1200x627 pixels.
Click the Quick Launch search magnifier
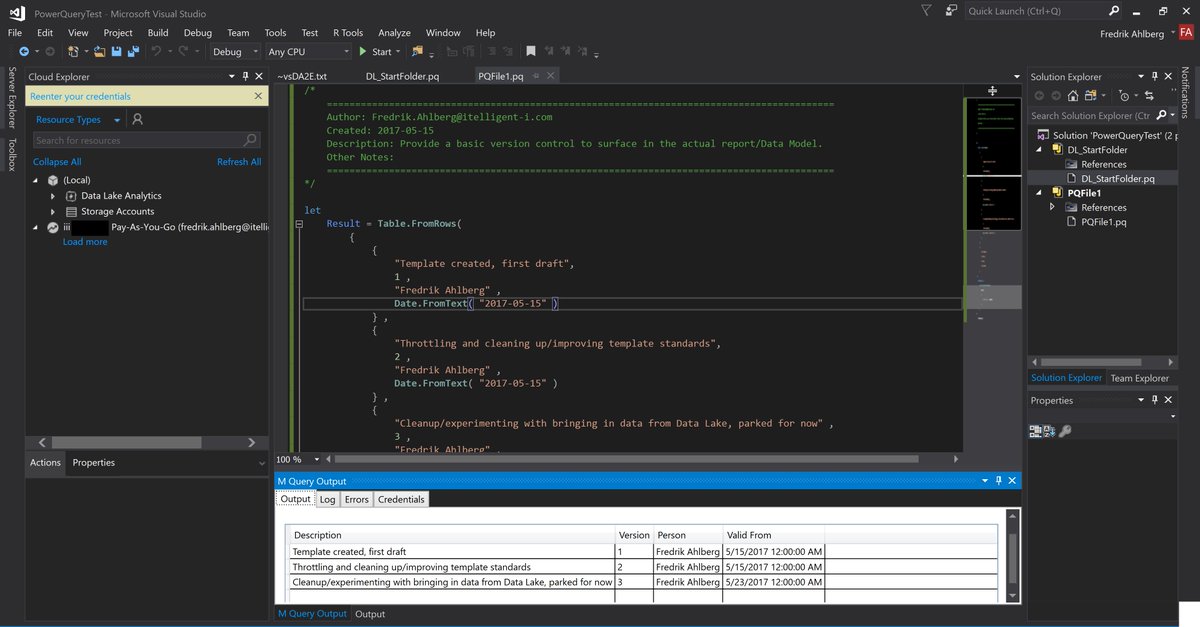click(1114, 10)
